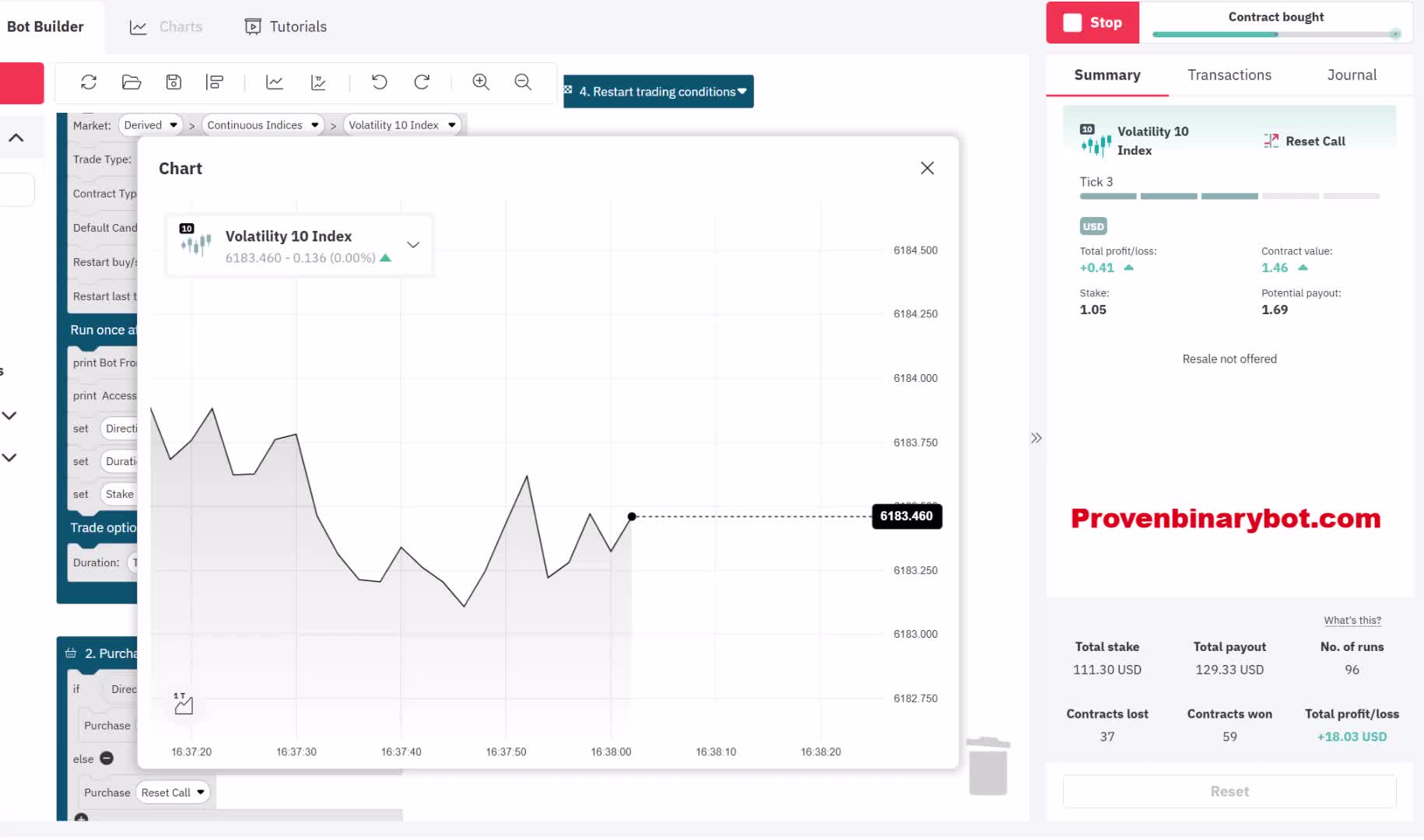Open the Tutorials tab
The width and height of the screenshot is (1424, 840).
point(286,26)
